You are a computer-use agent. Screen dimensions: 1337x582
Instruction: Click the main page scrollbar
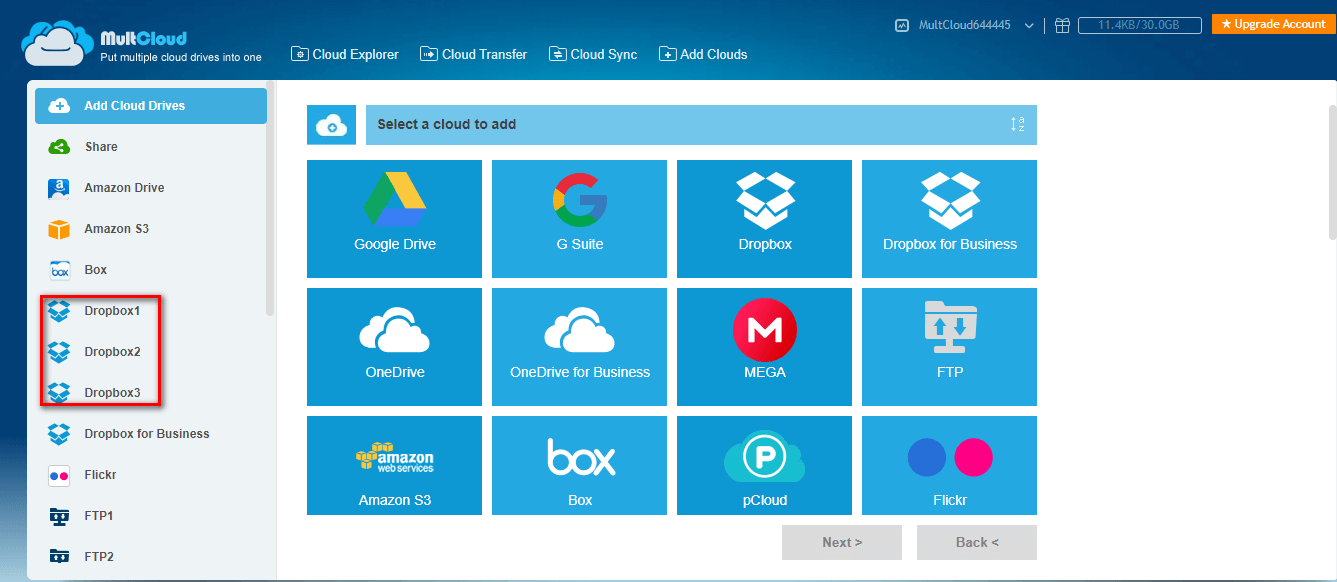[1332, 172]
